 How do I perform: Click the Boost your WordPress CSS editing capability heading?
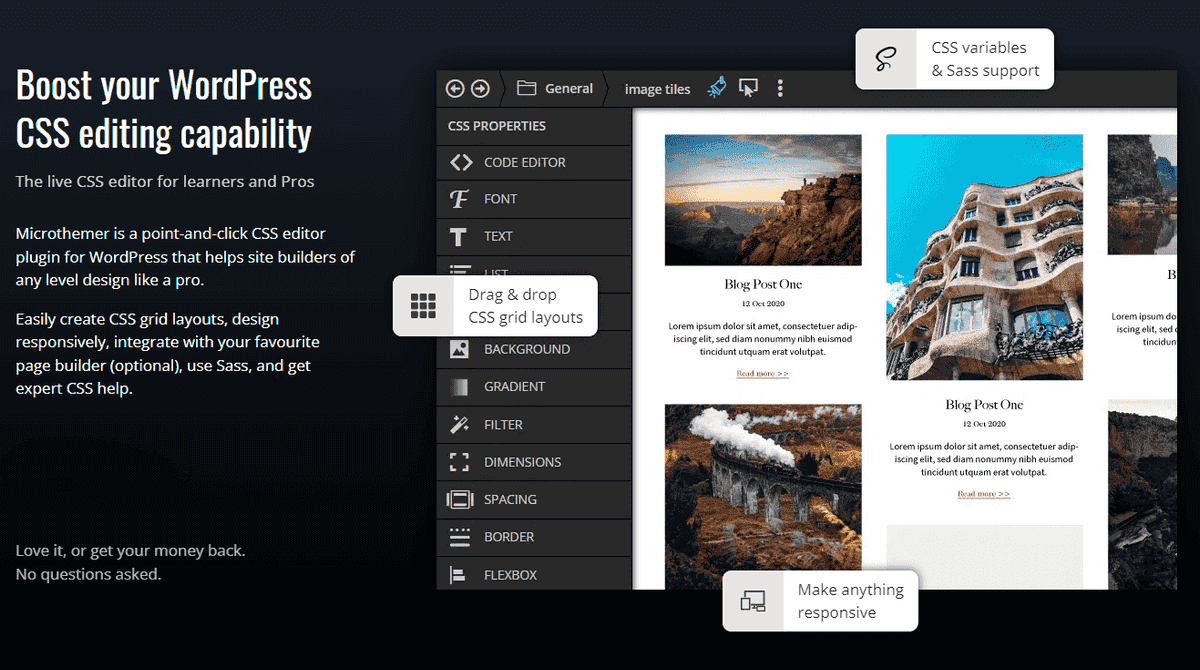pyautogui.click(x=165, y=109)
